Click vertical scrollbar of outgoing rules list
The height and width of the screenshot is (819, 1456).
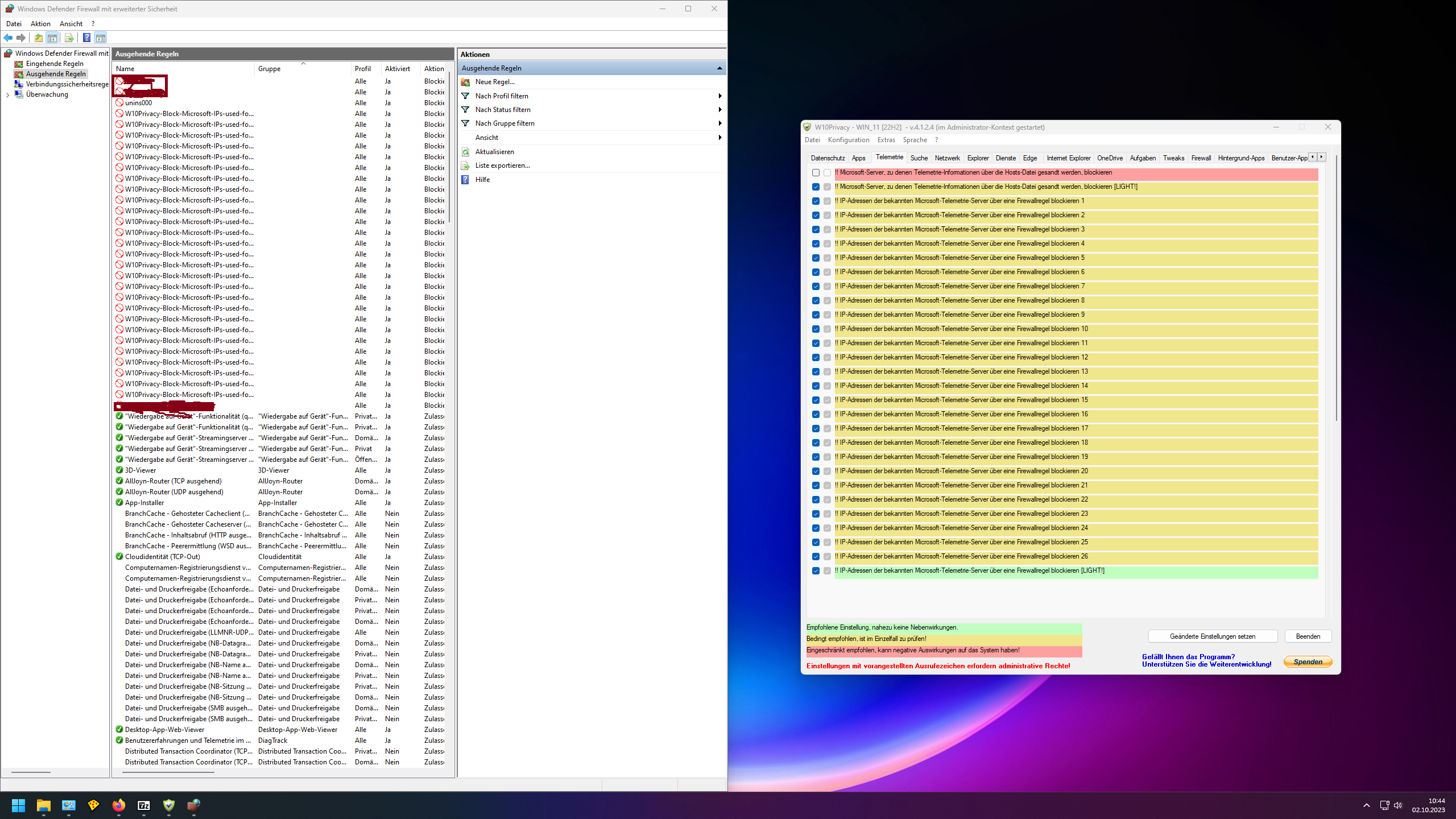pos(449,148)
